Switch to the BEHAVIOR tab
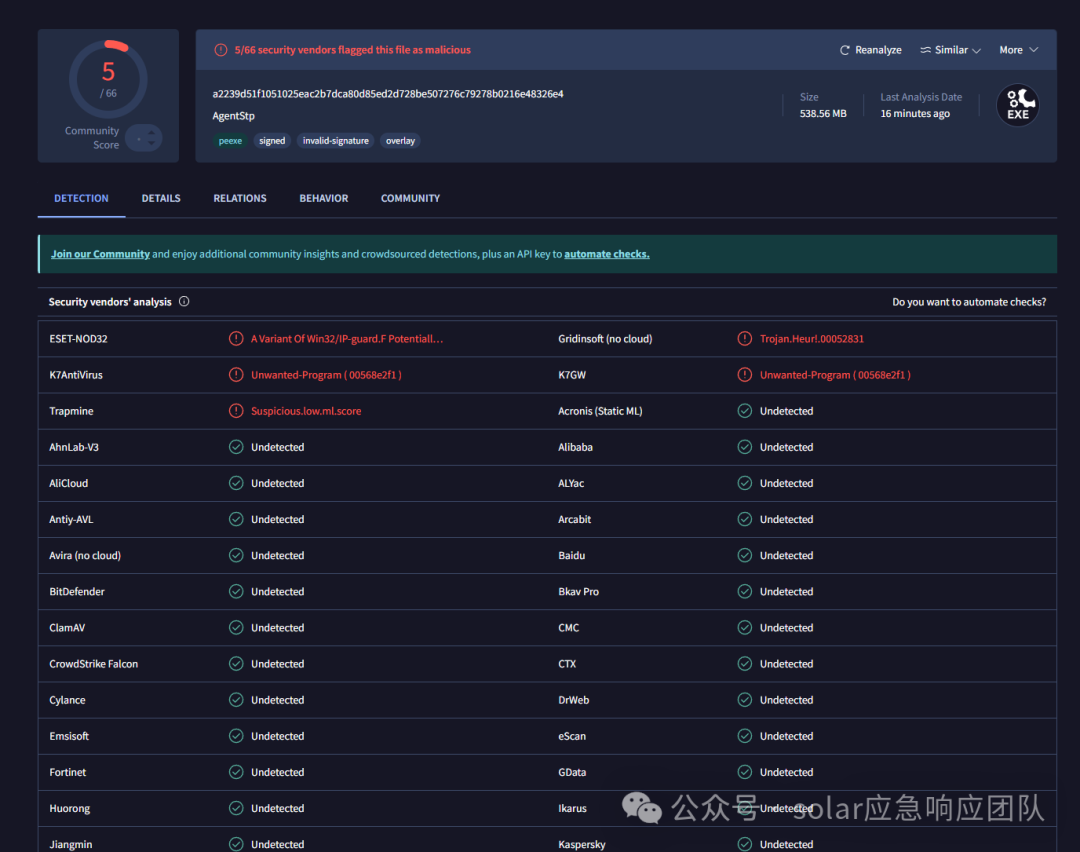 coord(324,198)
